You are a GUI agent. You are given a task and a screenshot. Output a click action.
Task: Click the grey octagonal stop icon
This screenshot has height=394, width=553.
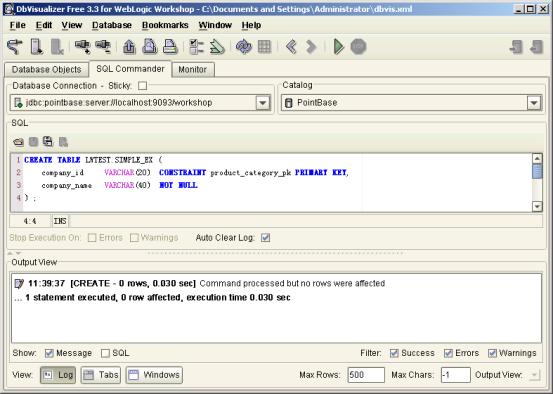pos(358,46)
